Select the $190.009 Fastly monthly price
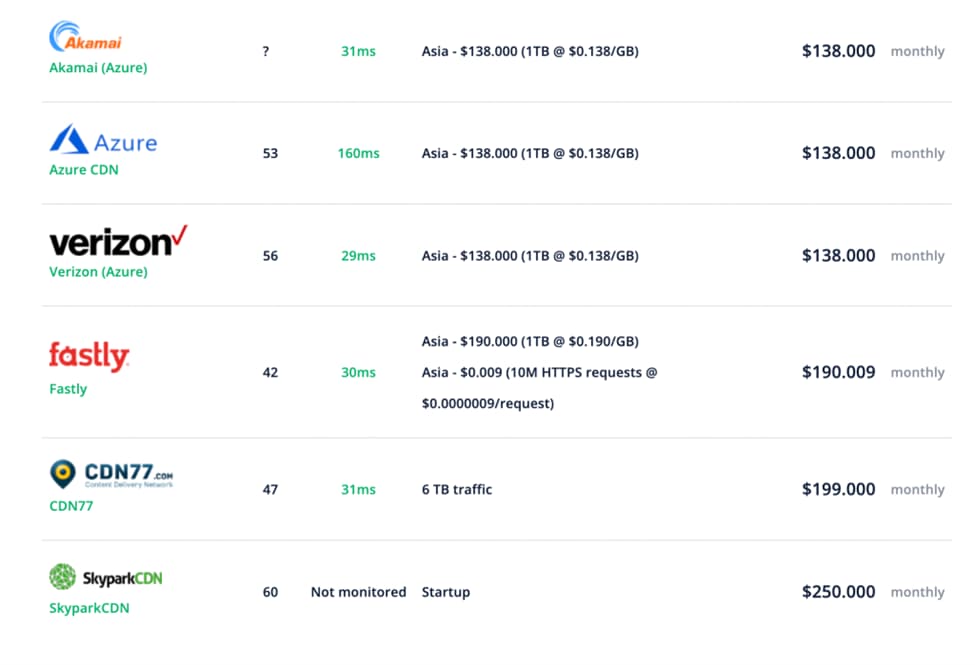This screenshot has height=665, width=975. [838, 372]
